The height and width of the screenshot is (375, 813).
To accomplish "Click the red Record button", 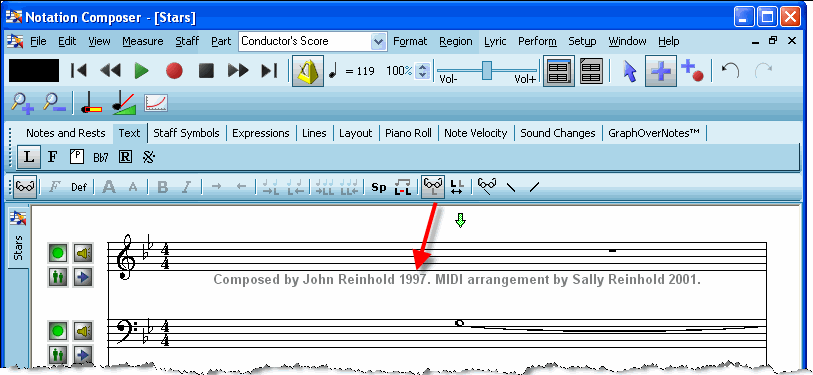I will point(174,71).
